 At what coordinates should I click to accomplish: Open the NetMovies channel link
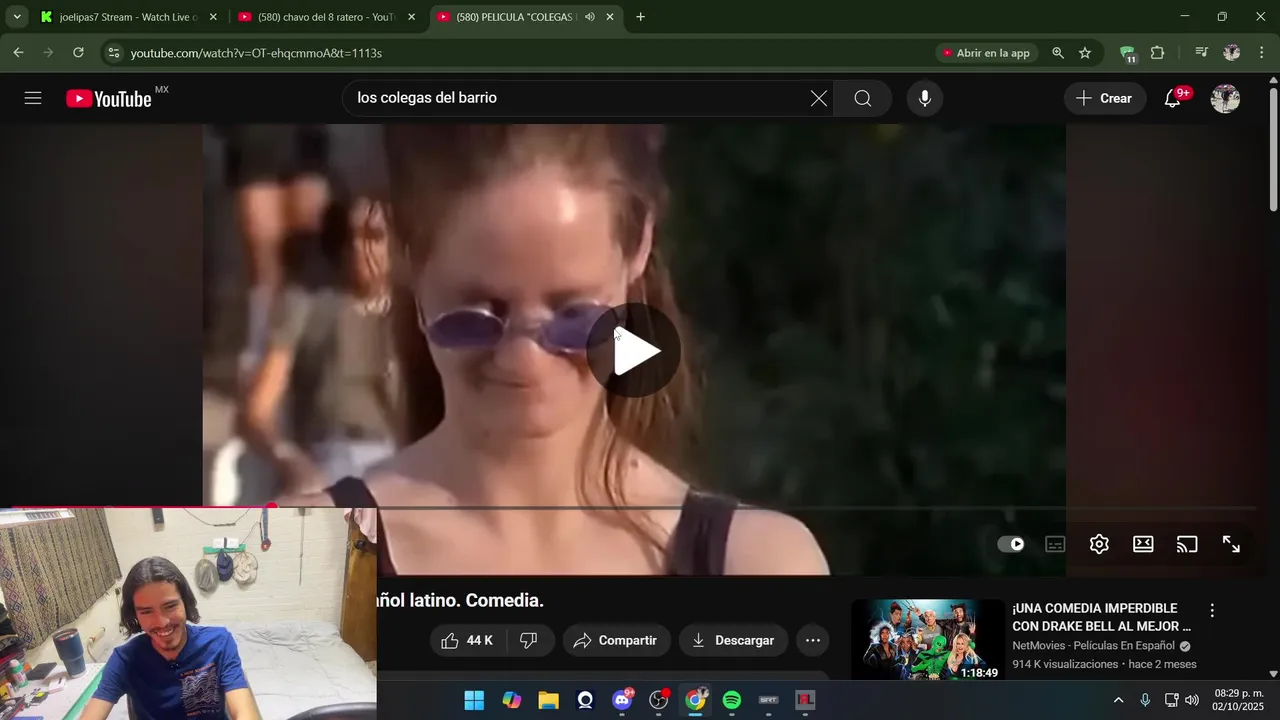(1093, 646)
